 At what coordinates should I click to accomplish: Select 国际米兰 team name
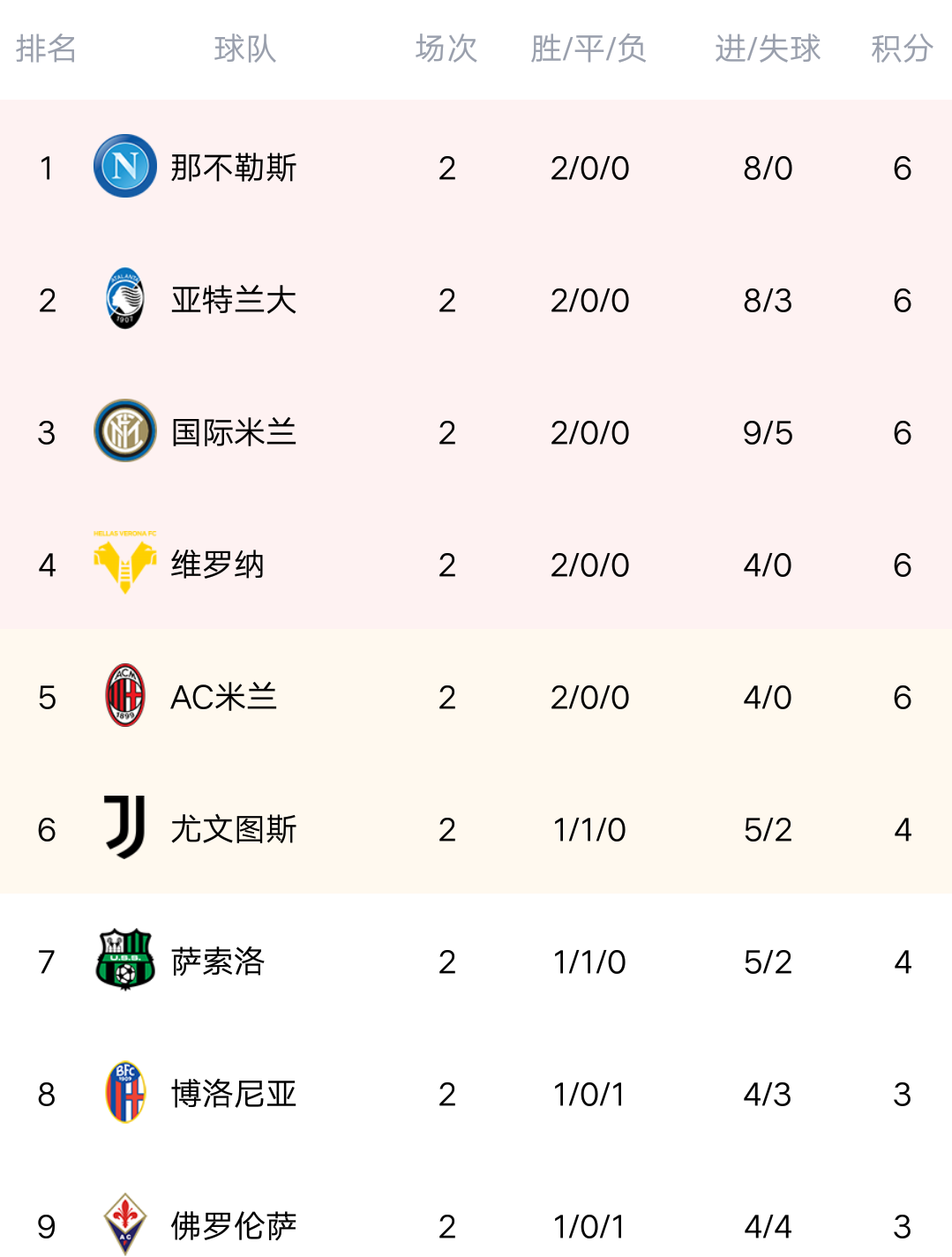pyautogui.click(x=234, y=432)
